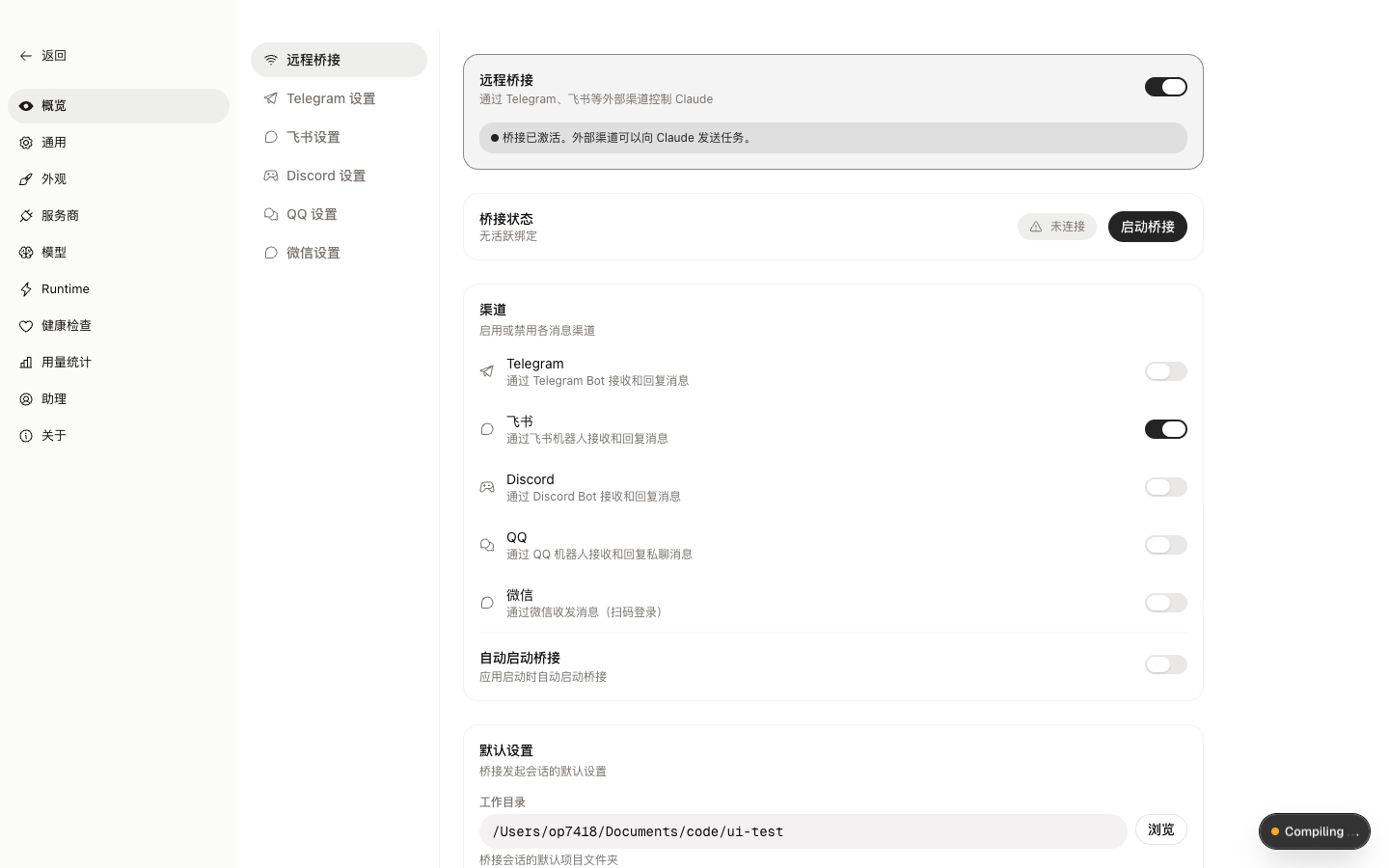Viewport: 1389px width, 868px height.
Task: Switch to 飞书设置 tab
Action: point(339,137)
